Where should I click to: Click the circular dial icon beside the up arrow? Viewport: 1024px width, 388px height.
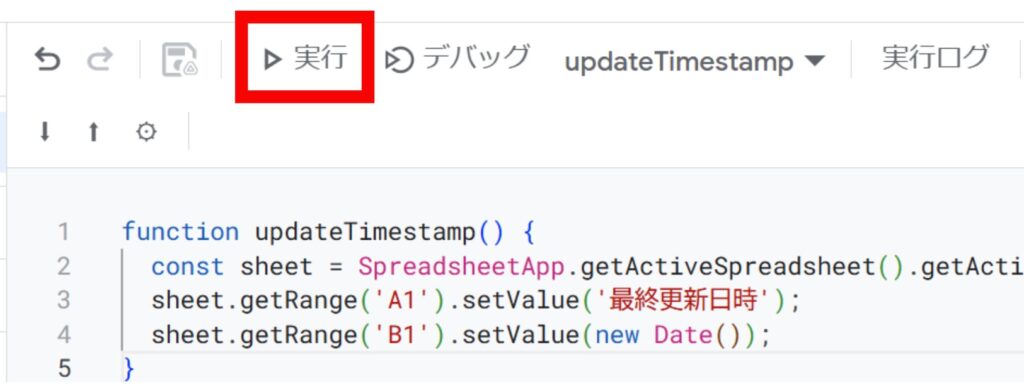point(146,133)
